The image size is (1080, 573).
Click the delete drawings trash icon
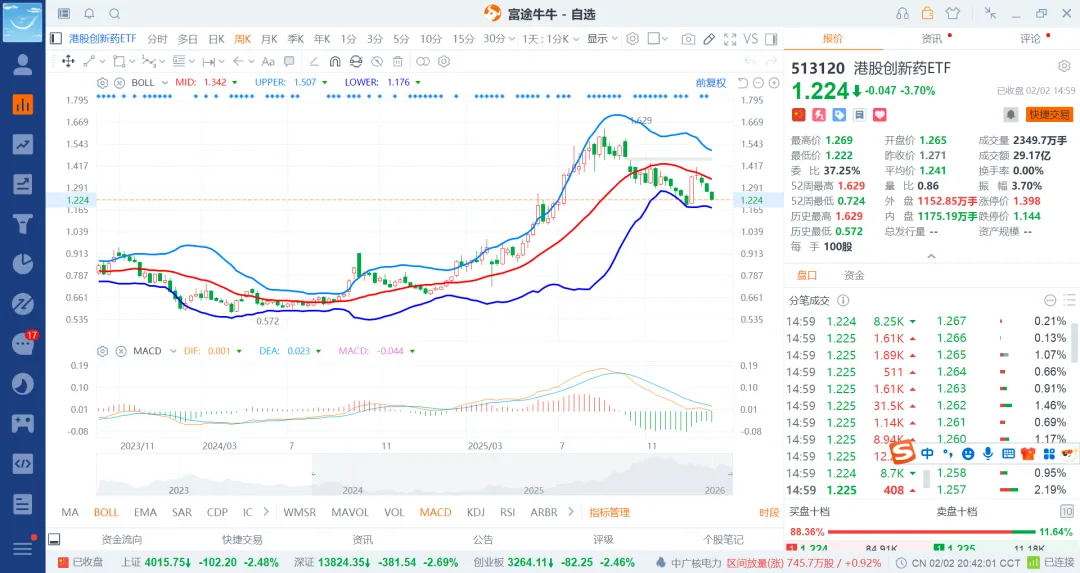point(396,61)
